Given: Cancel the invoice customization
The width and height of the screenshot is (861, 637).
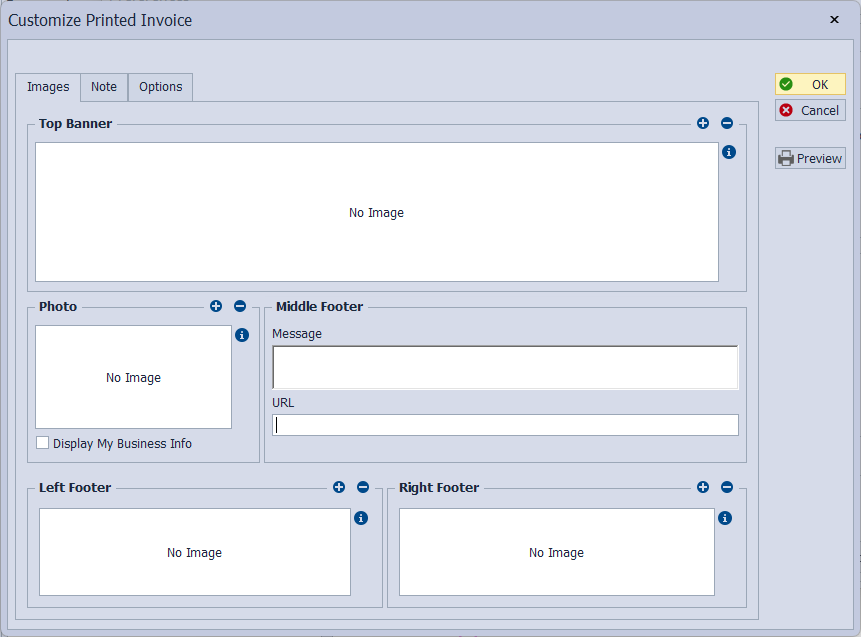Looking at the screenshot, I should [810, 110].
